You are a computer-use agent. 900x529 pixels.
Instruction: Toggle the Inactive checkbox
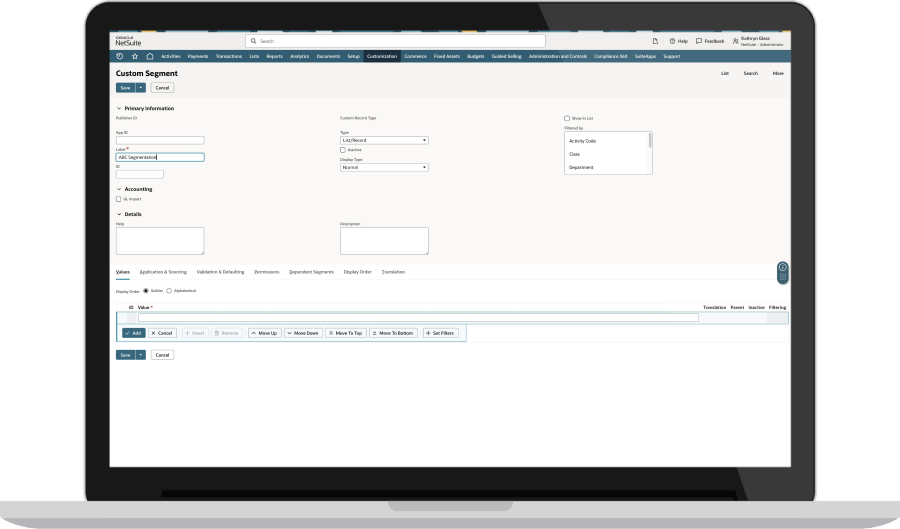point(343,149)
